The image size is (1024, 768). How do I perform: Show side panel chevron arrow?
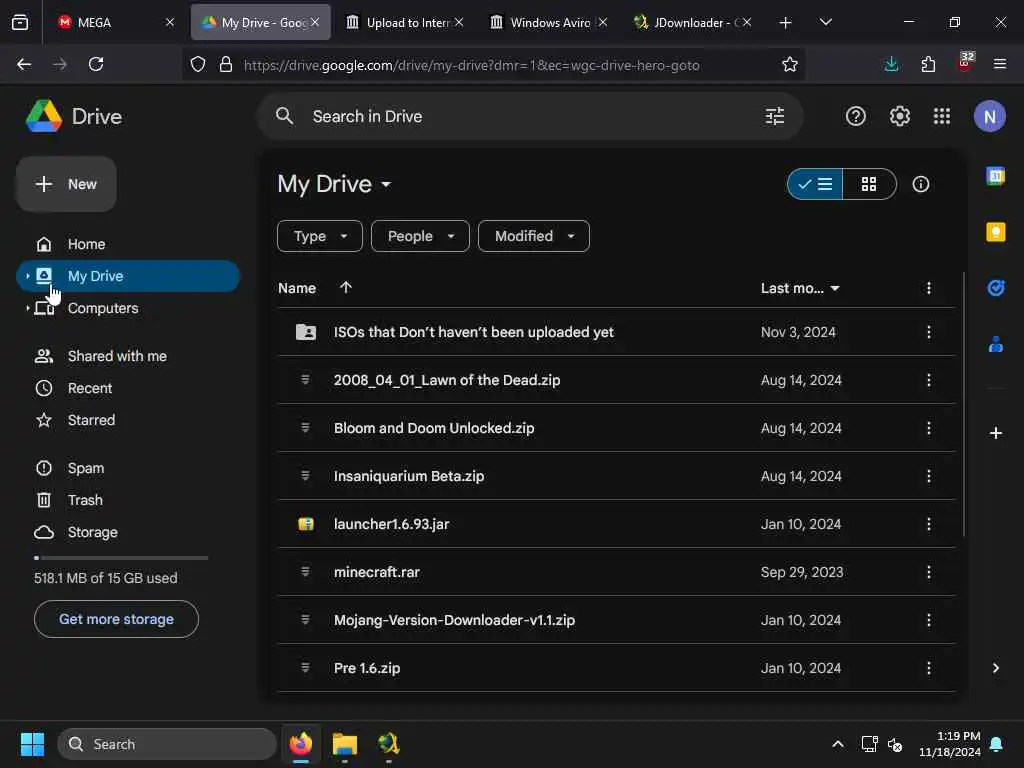[x=995, y=668]
